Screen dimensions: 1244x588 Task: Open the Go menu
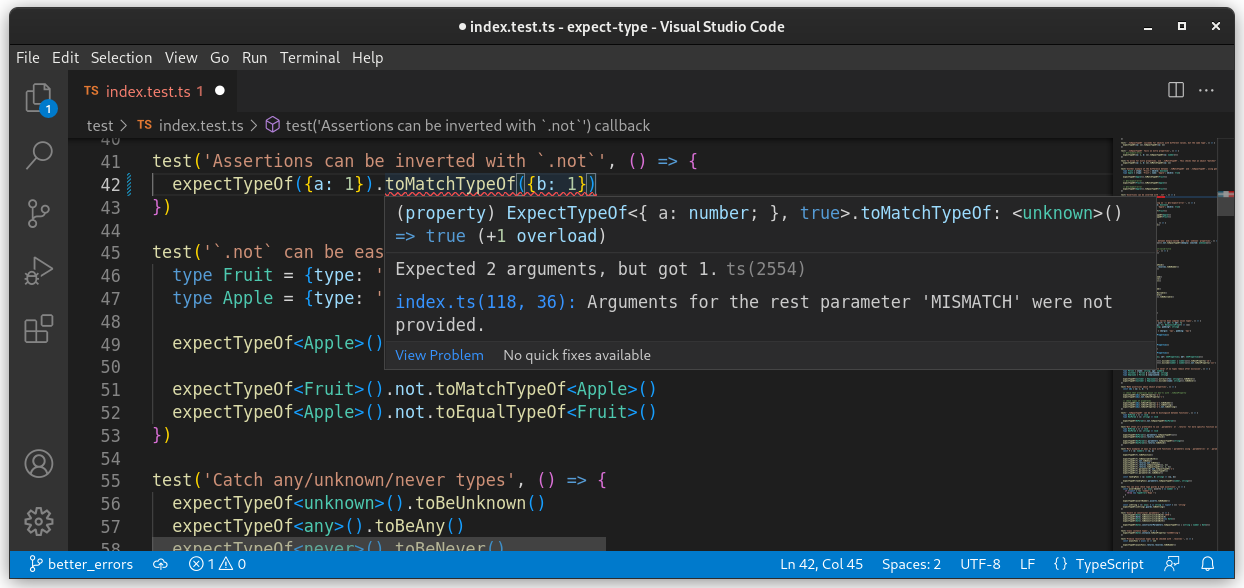[220, 57]
